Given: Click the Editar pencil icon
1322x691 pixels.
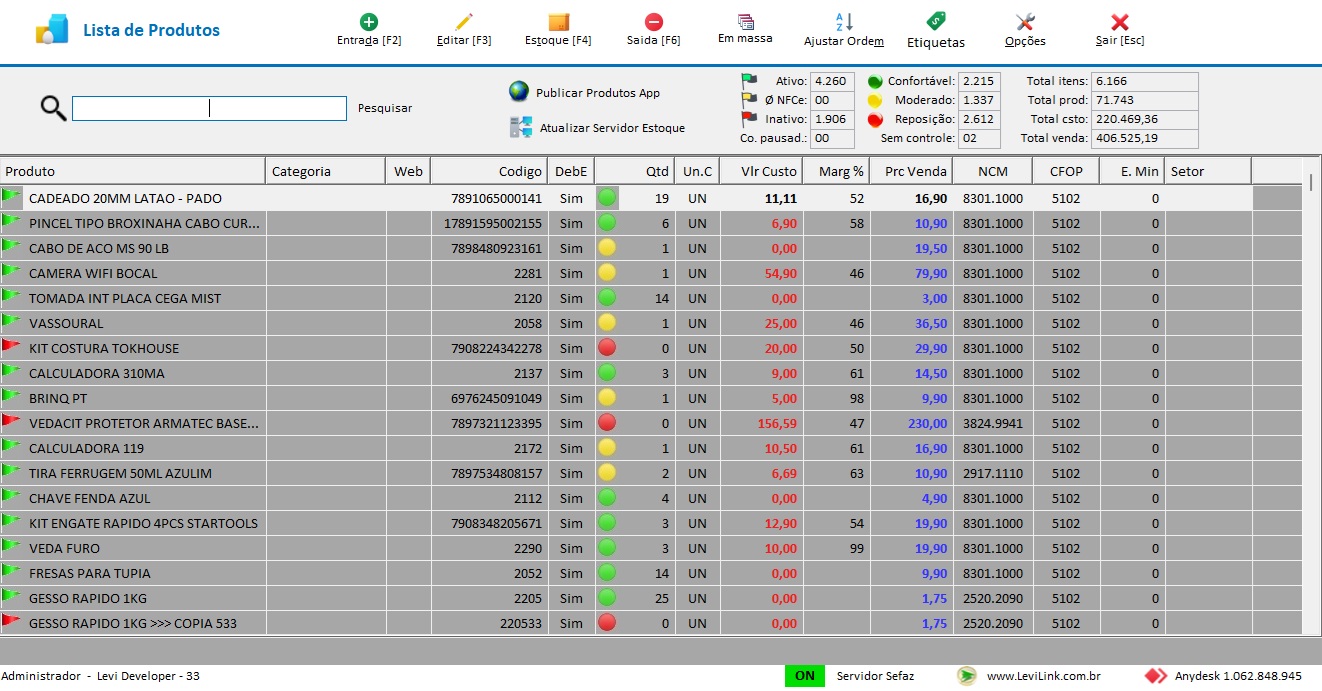Looking at the screenshot, I should [464, 22].
